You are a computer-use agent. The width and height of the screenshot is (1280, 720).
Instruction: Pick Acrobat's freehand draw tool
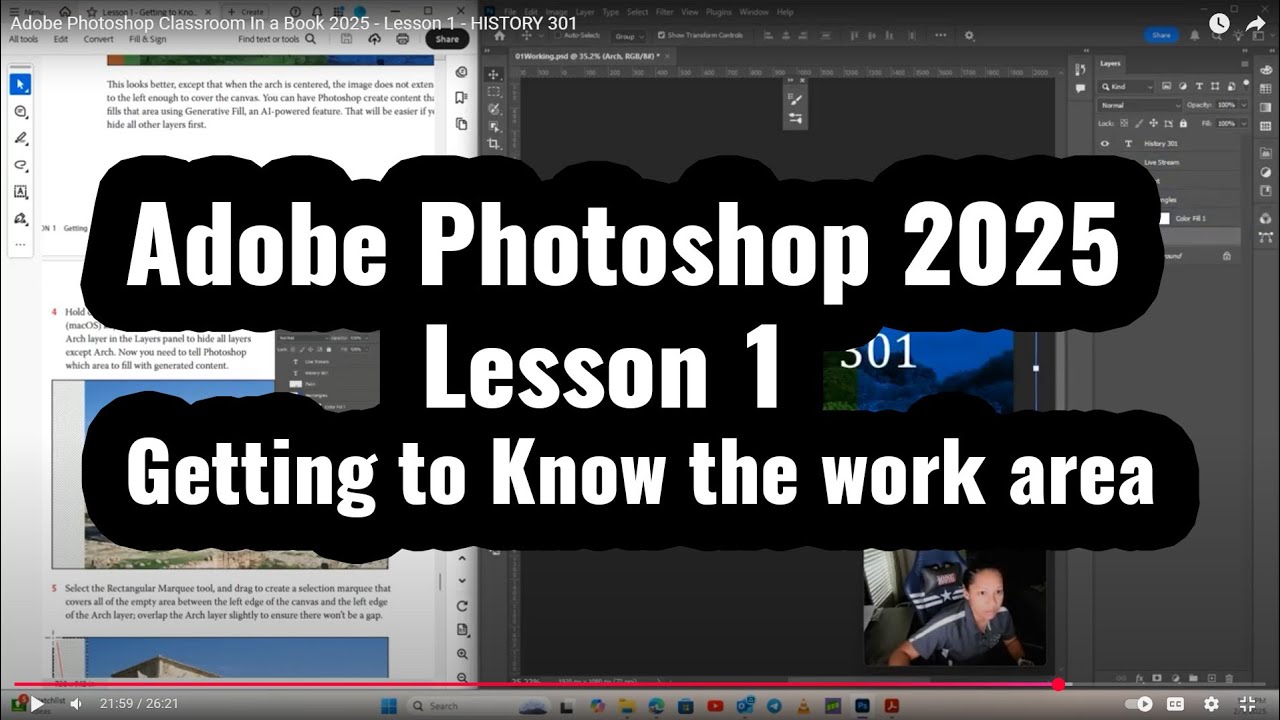coord(21,166)
